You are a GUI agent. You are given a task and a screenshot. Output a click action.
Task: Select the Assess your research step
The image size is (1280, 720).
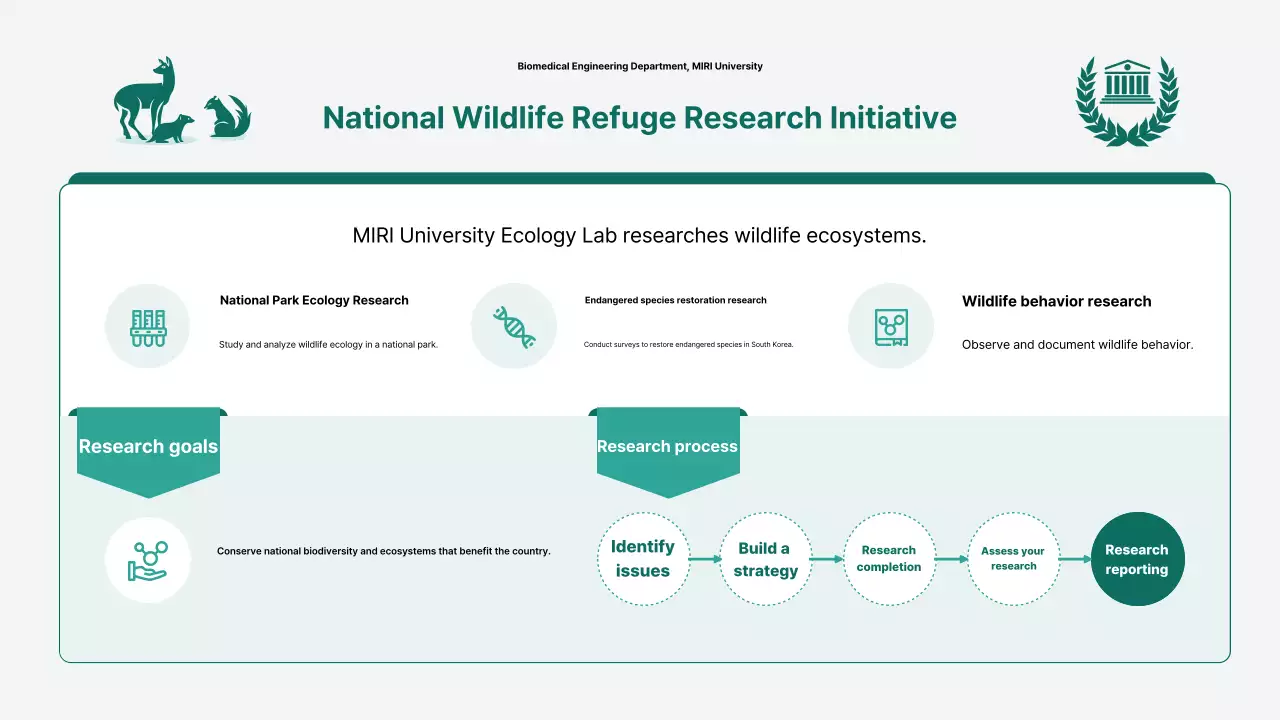[1013, 559]
